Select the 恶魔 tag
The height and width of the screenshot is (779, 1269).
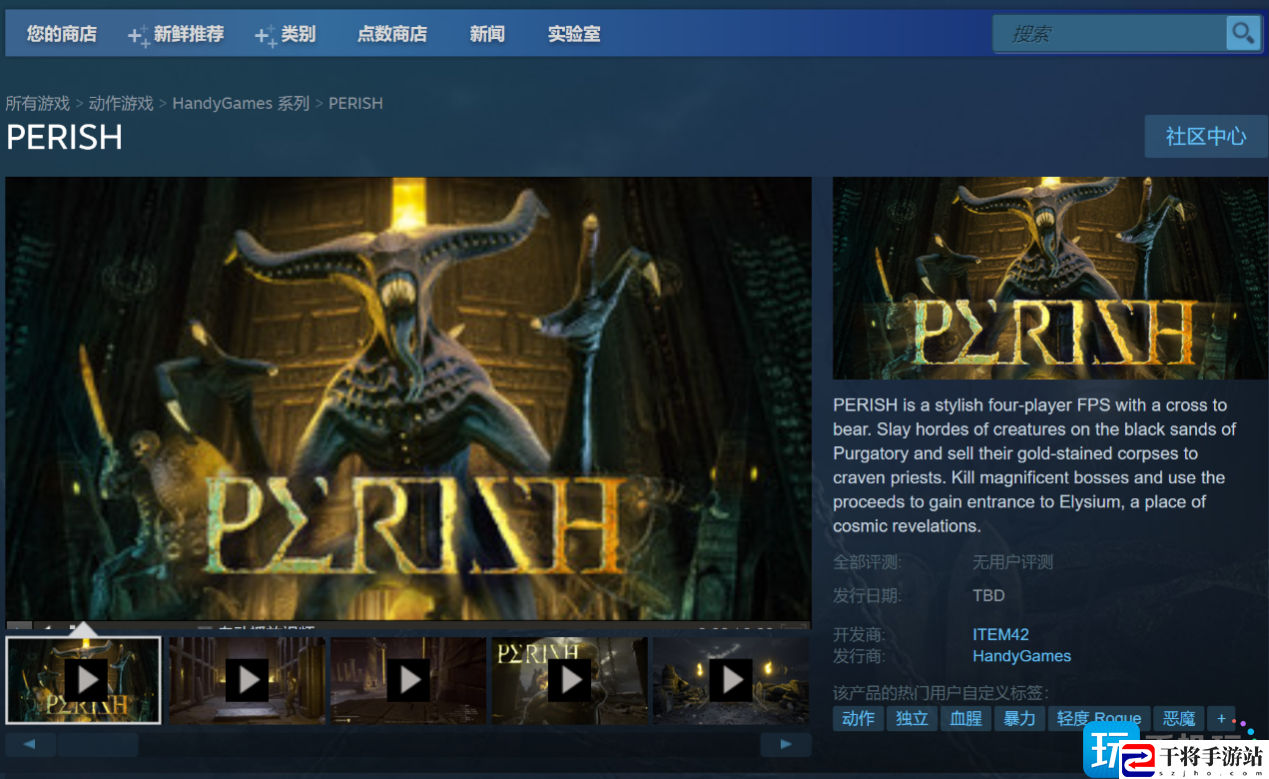point(1179,718)
